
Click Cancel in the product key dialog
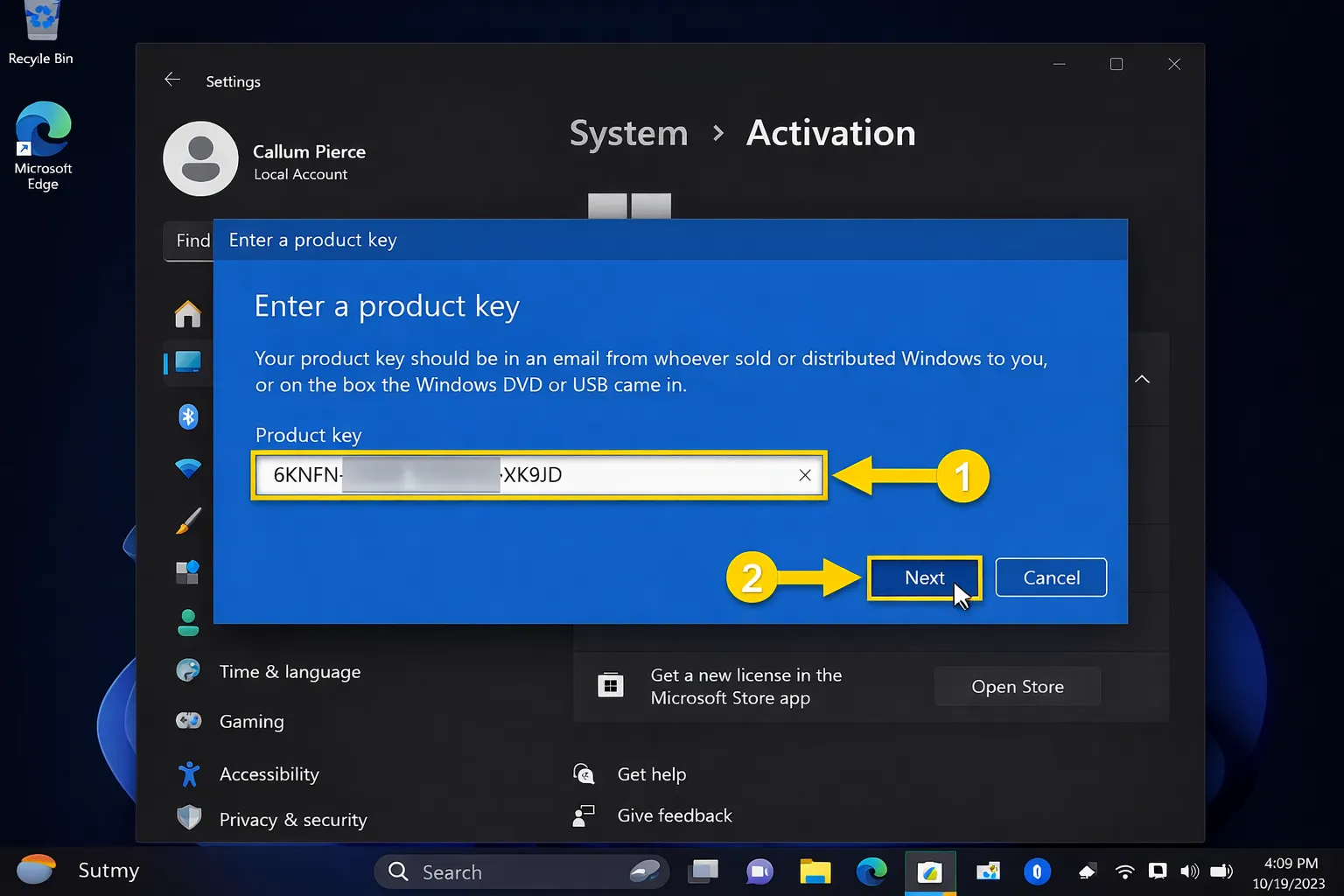coord(1051,577)
